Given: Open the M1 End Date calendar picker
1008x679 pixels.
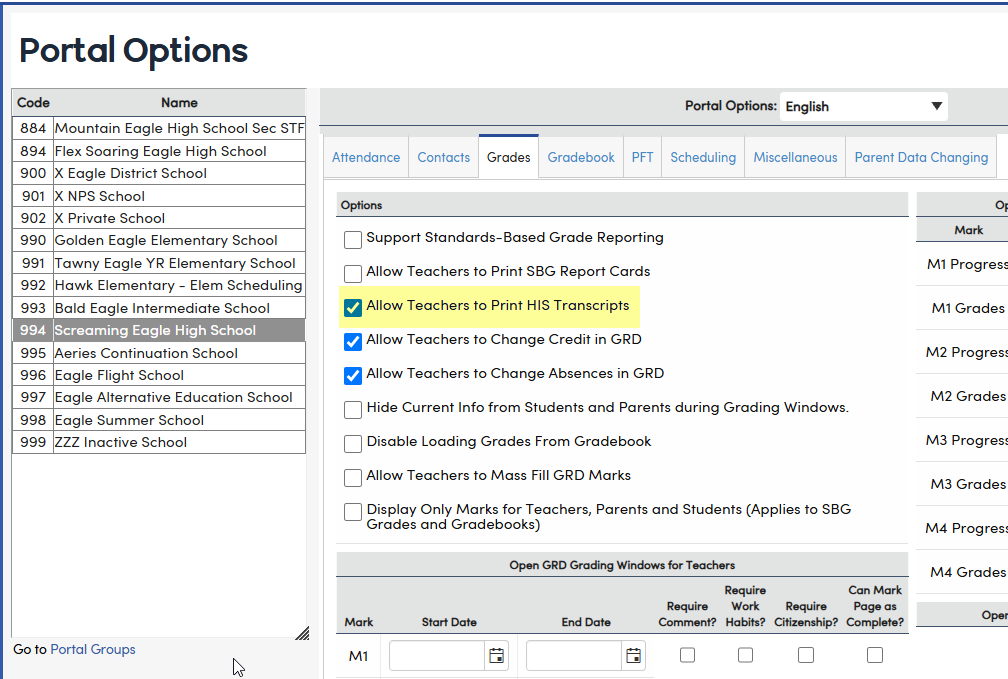Looking at the screenshot, I should point(633,655).
